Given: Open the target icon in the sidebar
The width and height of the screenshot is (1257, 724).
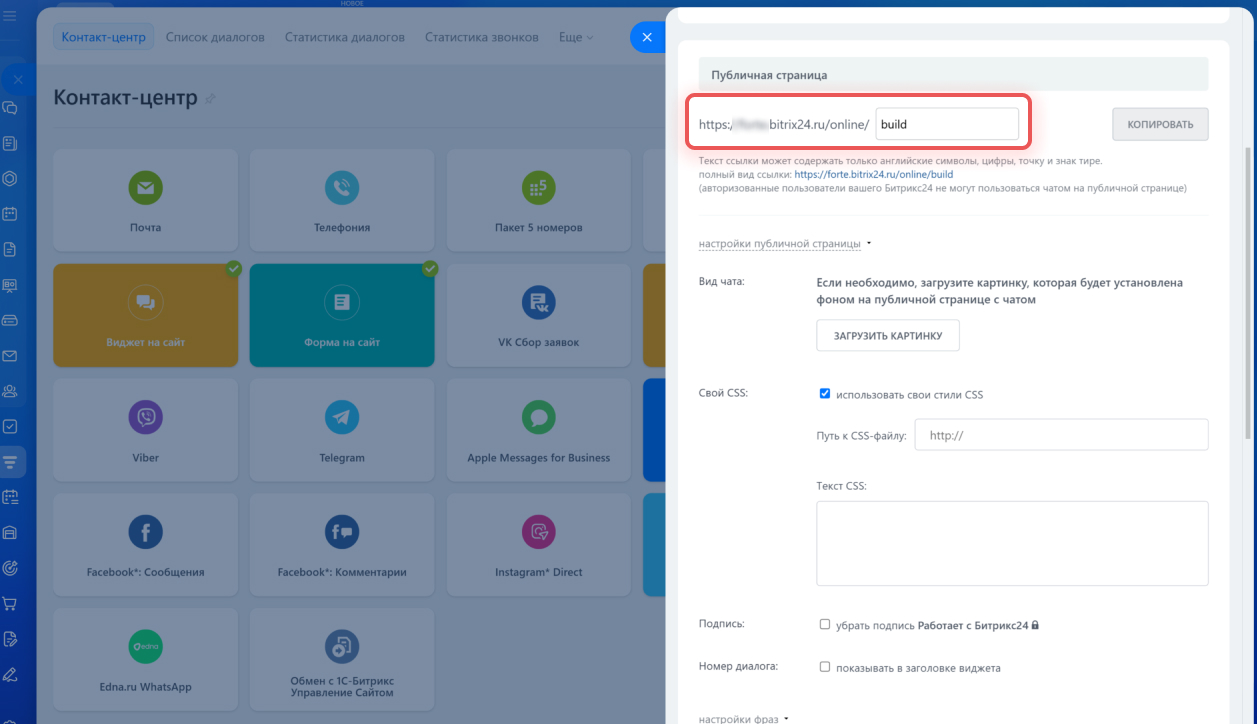Looking at the screenshot, I should tap(10, 567).
